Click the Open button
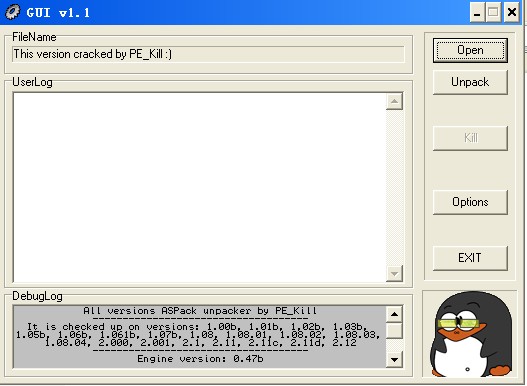The image size is (527, 386). (470, 50)
